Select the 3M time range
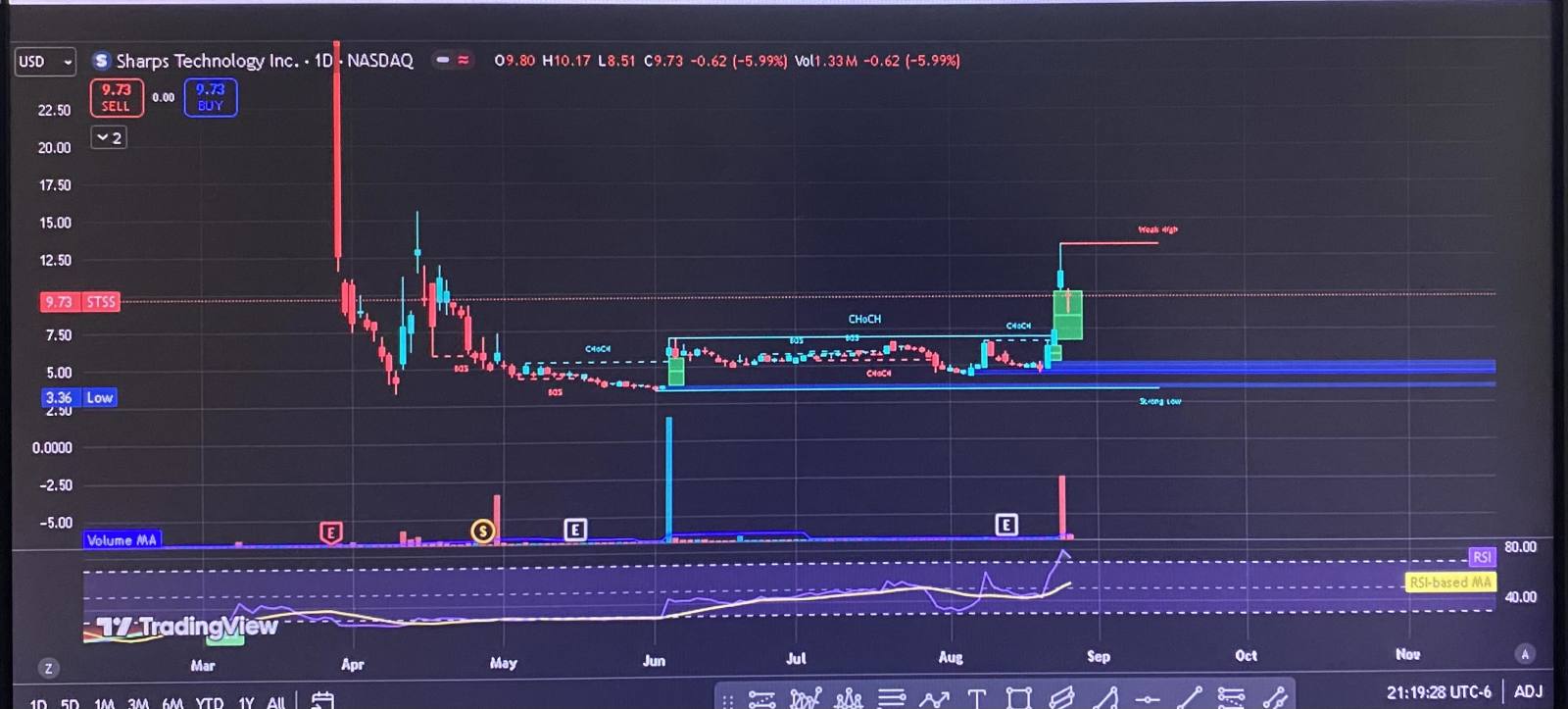This screenshot has height=709, width=1568. (x=138, y=703)
